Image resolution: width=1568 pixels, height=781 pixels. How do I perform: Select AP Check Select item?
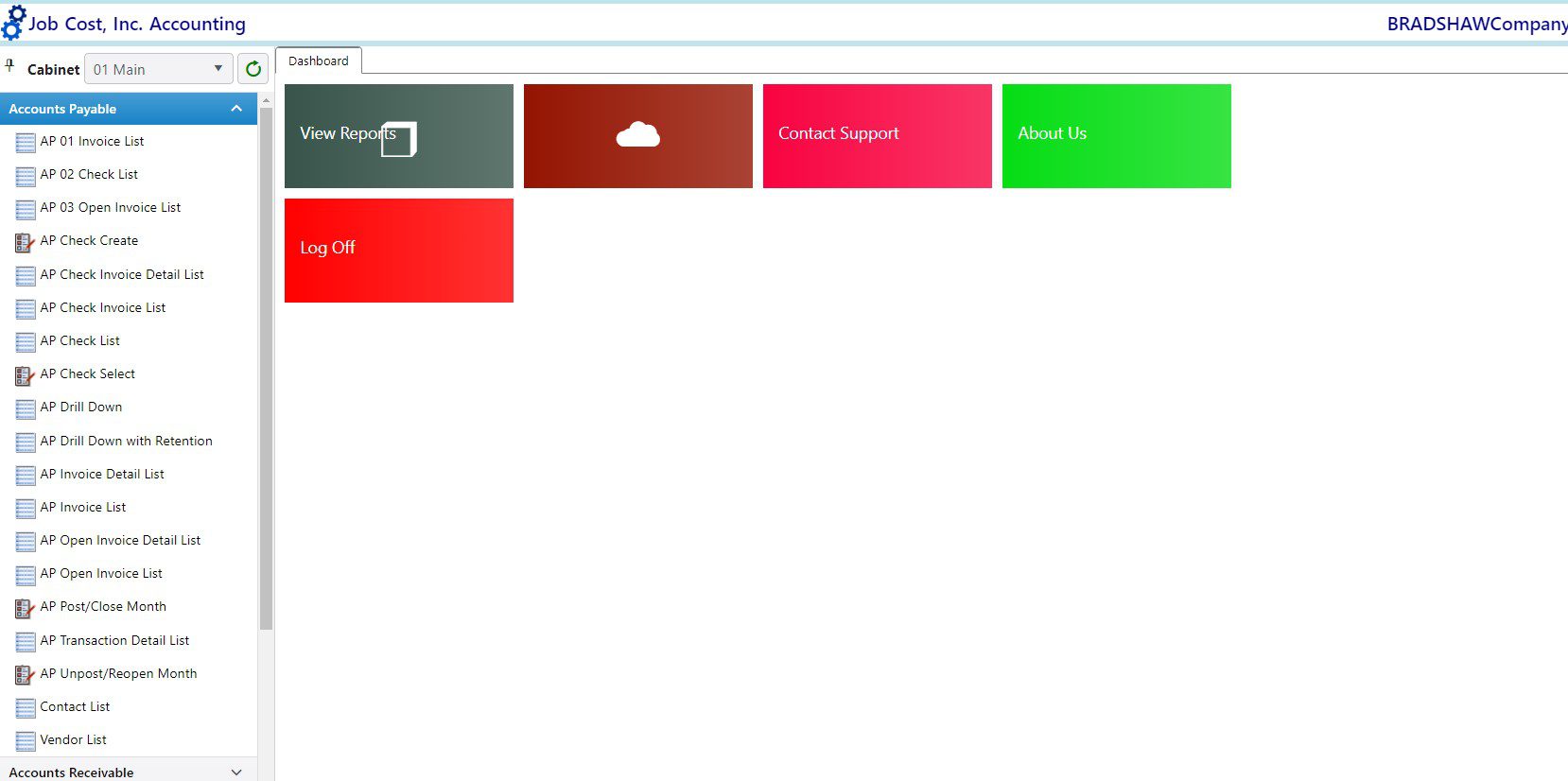pos(88,373)
